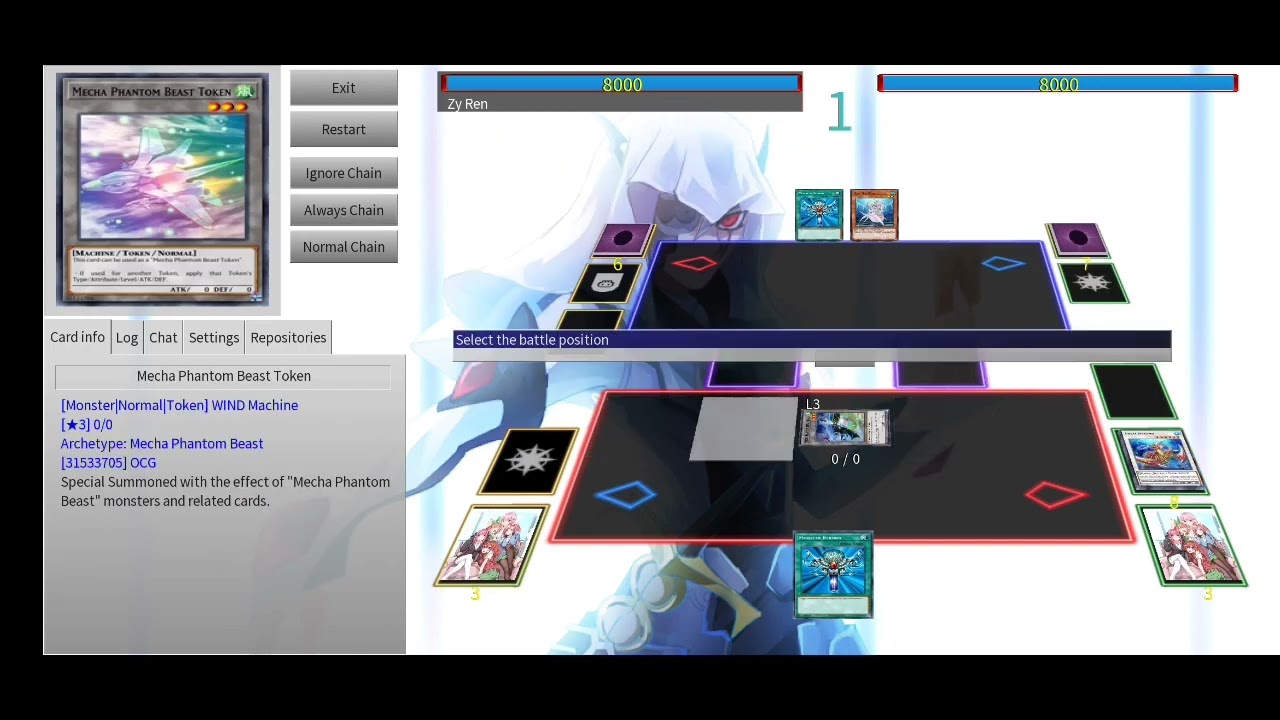Click the Select the battle position title bar
Image resolution: width=1280 pixels, height=720 pixels.
pos(812,340)
